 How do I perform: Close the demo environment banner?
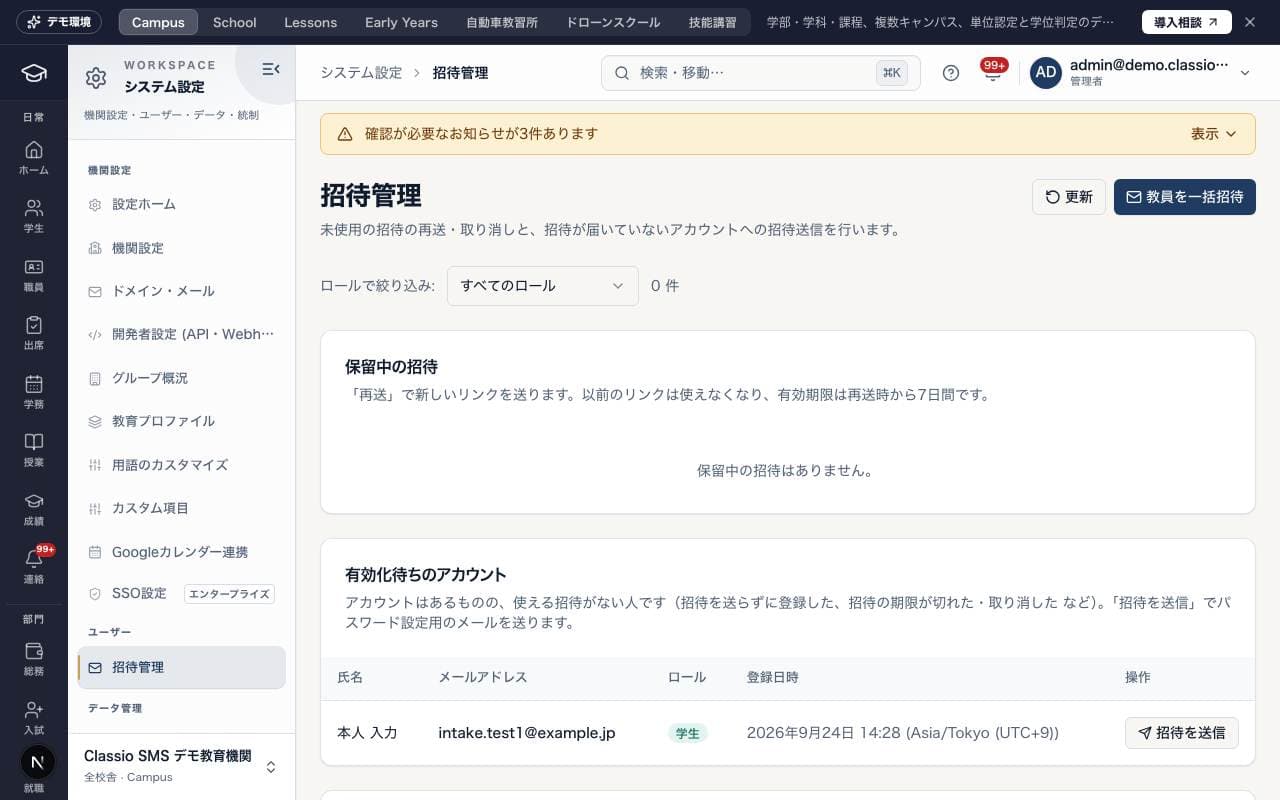tap(1250, 22)
